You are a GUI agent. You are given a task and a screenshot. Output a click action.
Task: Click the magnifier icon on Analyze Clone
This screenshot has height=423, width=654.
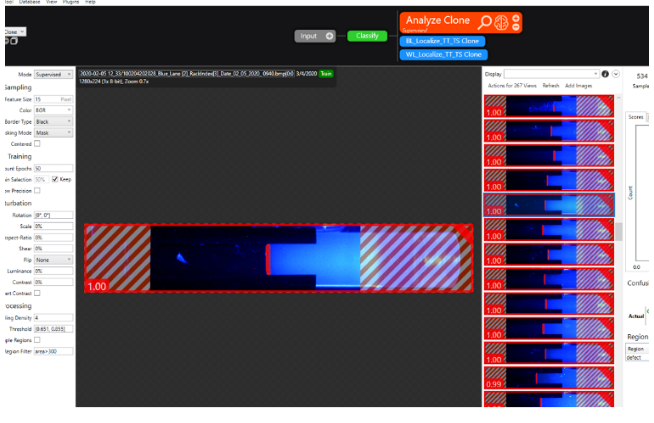[x=486, y=21]
